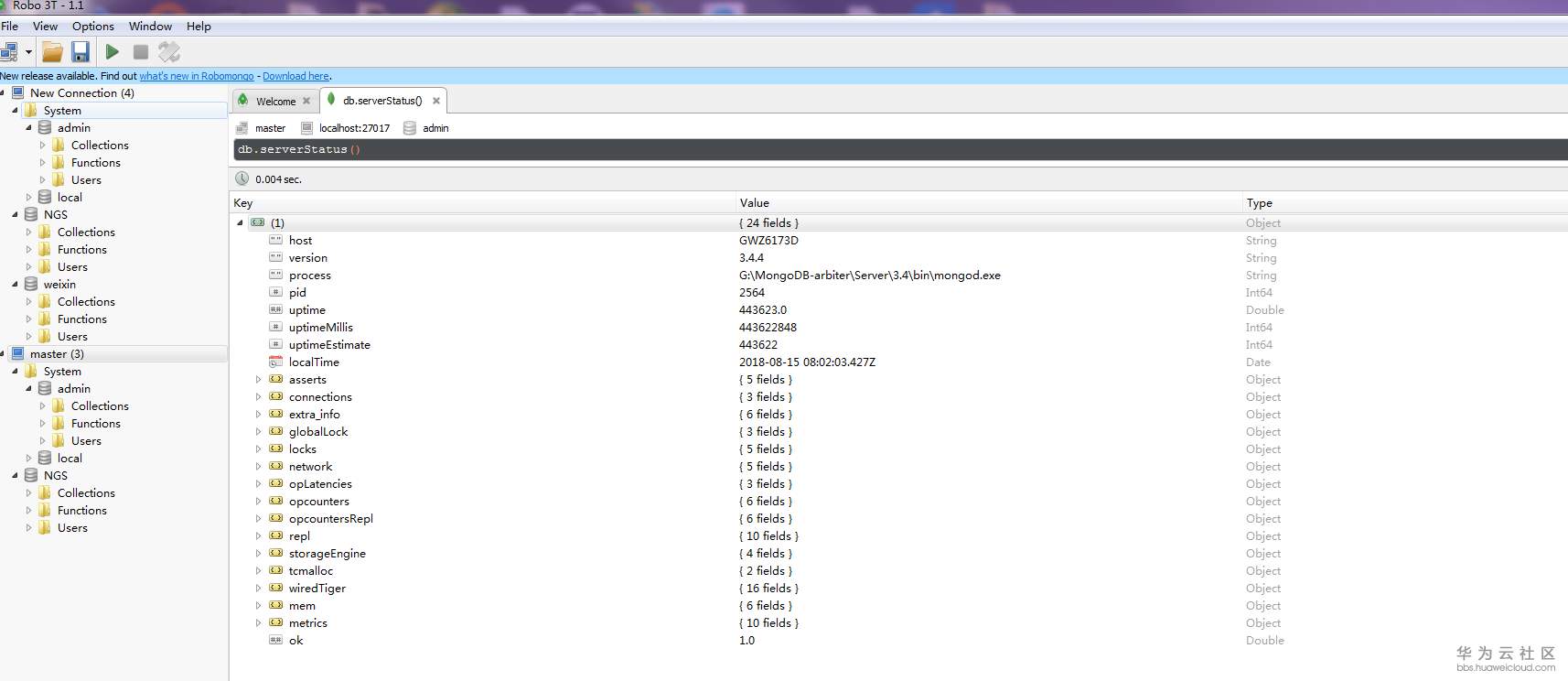Click the Open file folder toolbar icon
1568x681 pixels.
pyautogui.click(x=53, y=52)
